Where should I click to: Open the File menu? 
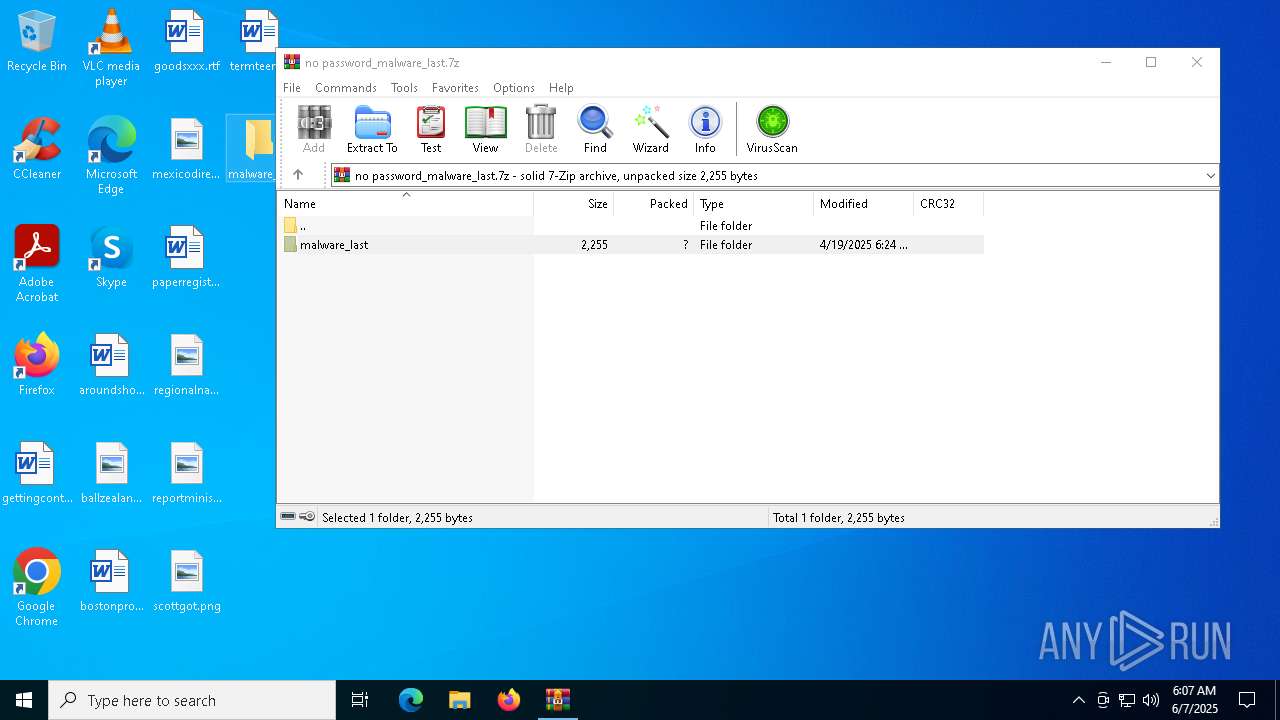click(292, 88)
